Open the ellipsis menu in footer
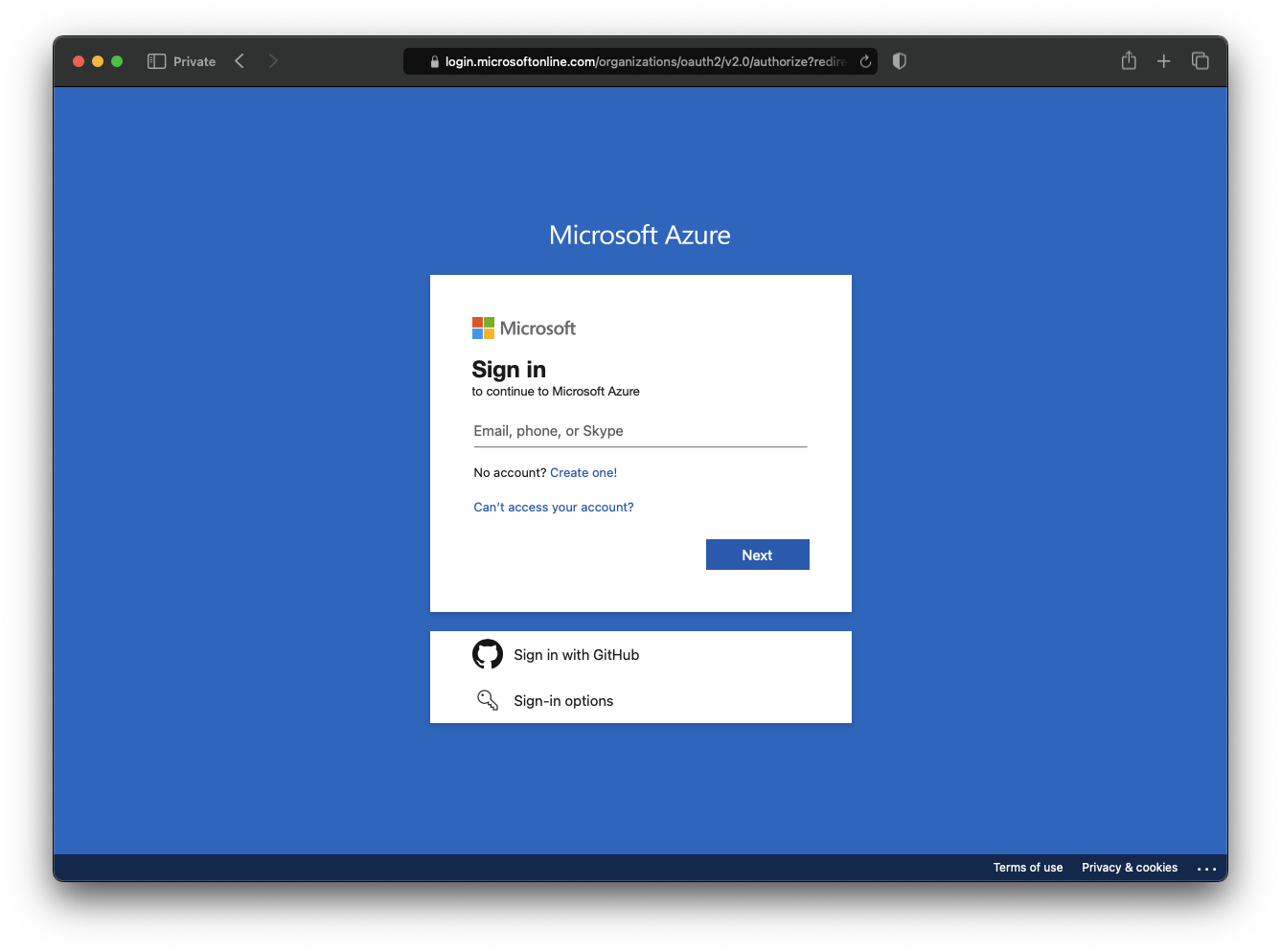This screenshot has height=952, width=1281. click(1206, 869)
